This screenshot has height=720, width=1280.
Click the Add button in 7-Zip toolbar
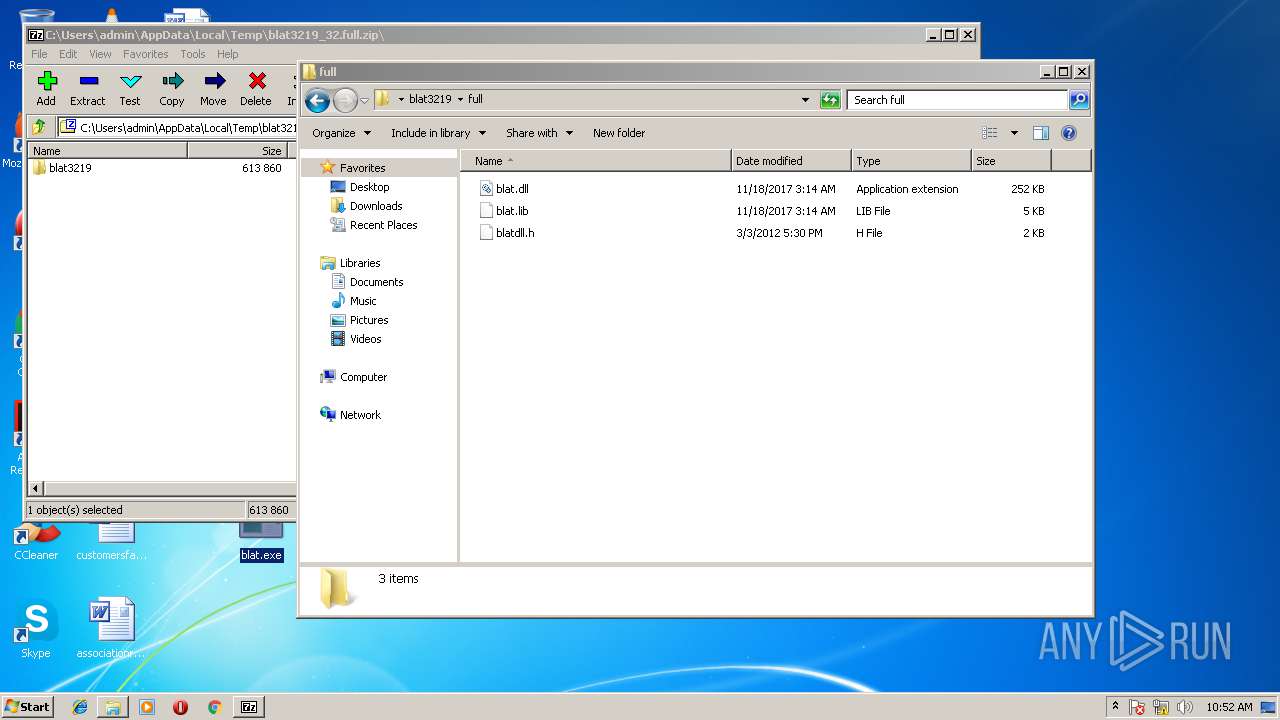[x=46, y=89]
